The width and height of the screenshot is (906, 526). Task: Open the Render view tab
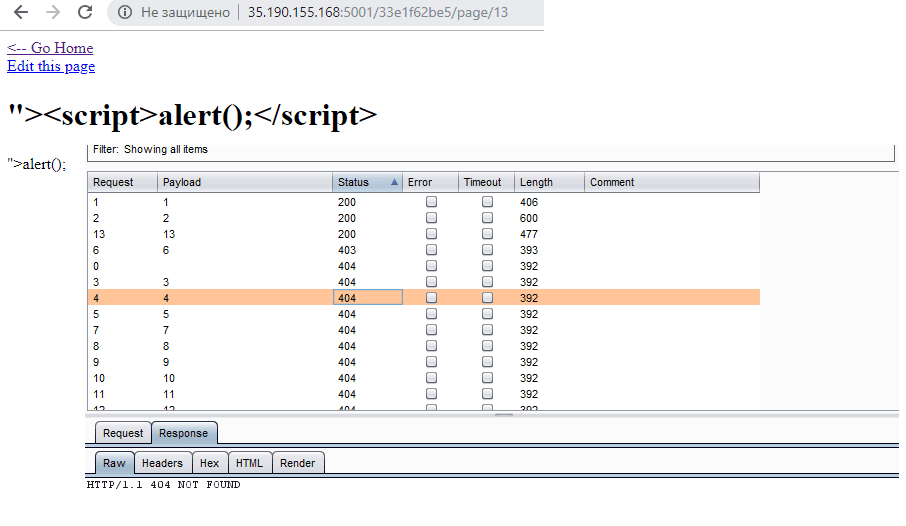pos(298,463)
